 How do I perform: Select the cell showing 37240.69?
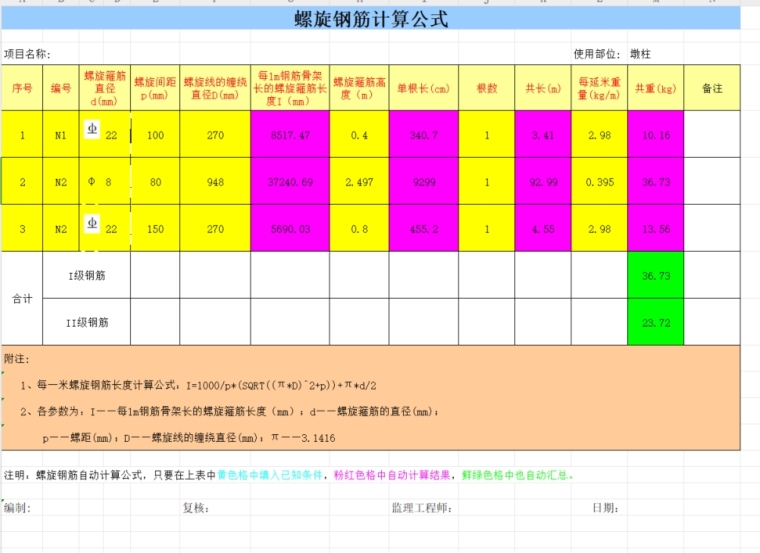(x=291, y=182)
